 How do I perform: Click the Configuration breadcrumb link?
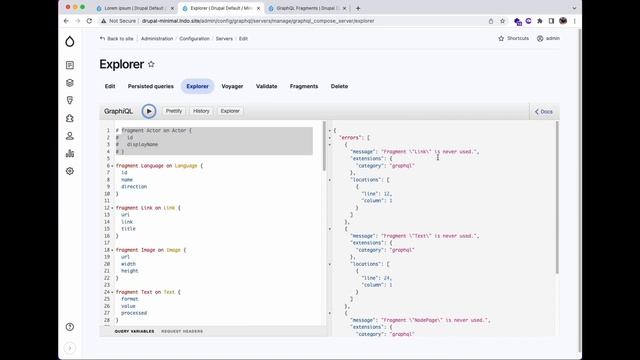(194, 38)
